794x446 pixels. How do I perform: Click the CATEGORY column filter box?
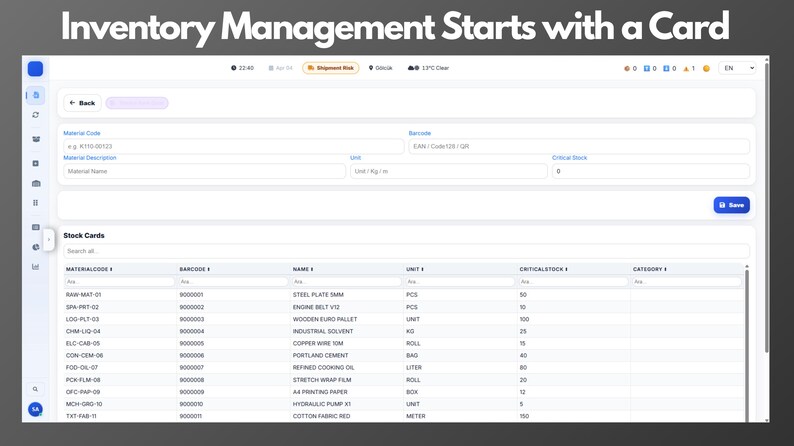click(x=687, y=281)
